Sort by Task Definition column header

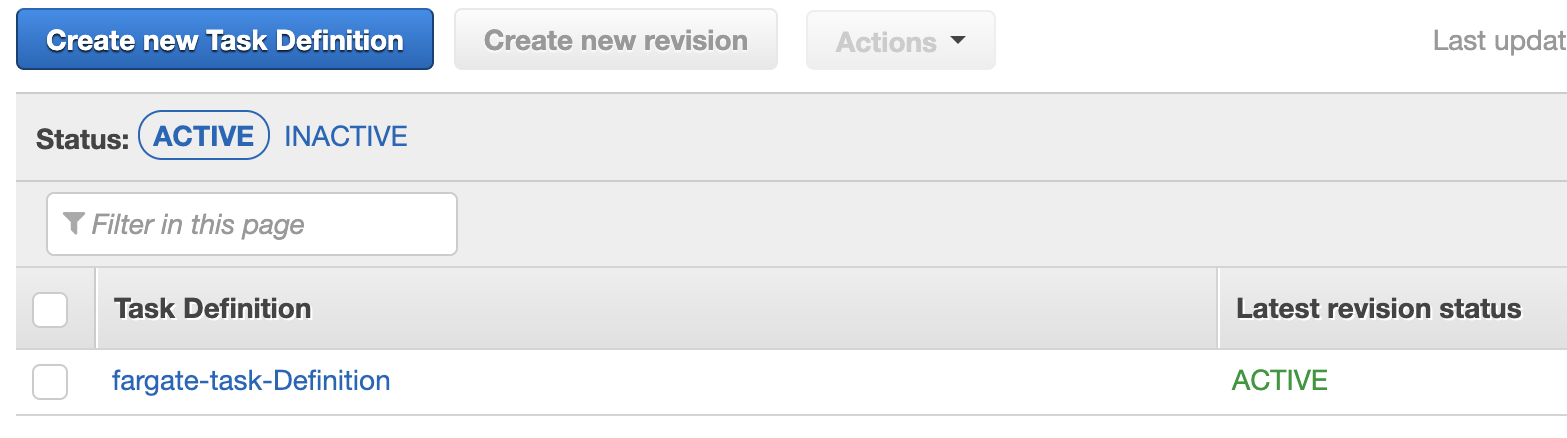[213, 308]
